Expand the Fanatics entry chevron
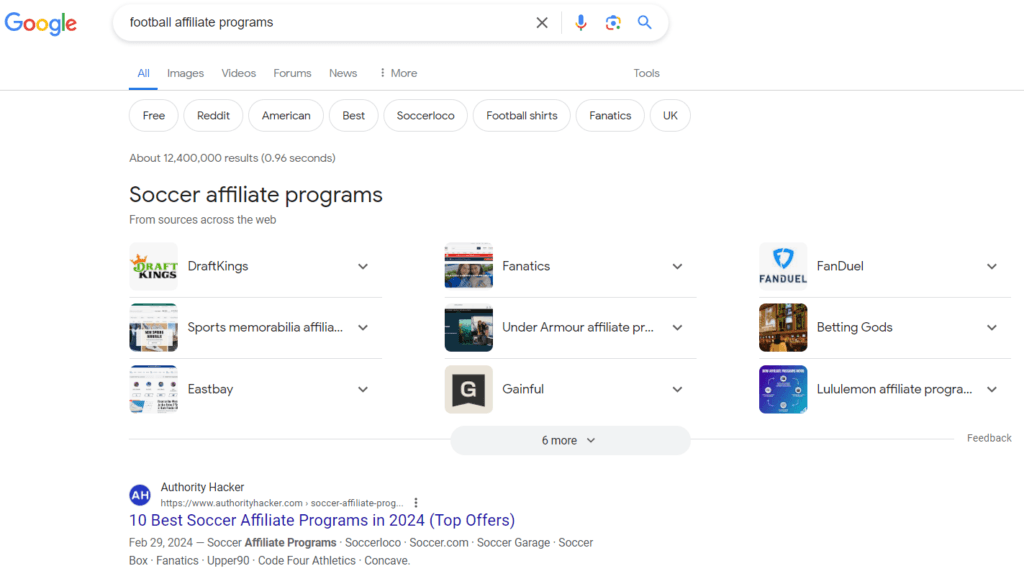The width and height of the screenshot is (1024, 571). (x=677, y=267)
